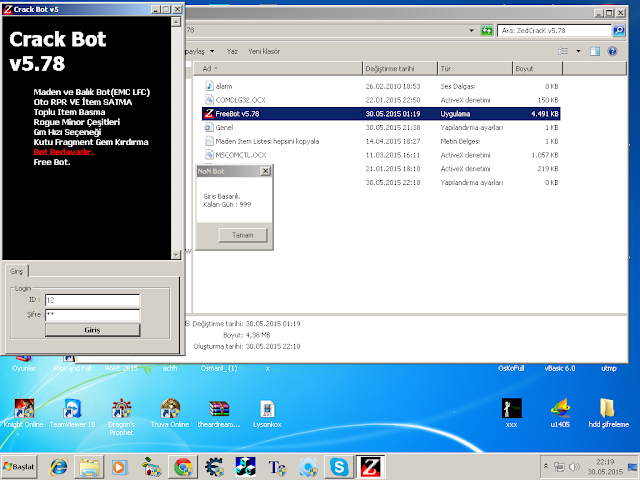The image size is (640, 480).
Task: Click the '4.491 KB' size cell
Action: (x=544, y=114)
